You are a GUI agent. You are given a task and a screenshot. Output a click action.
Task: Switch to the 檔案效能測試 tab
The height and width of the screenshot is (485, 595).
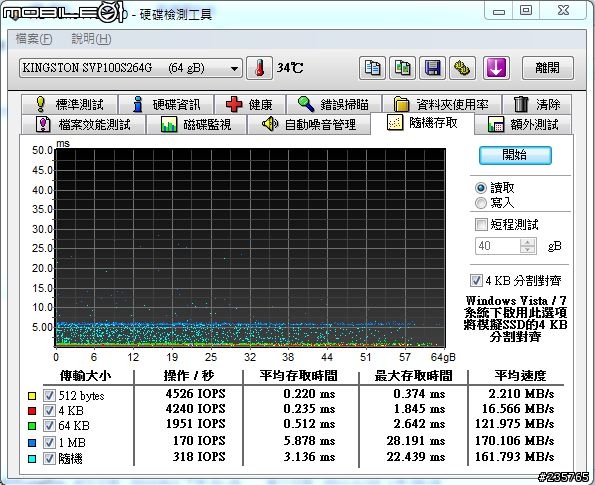coord(83,124)
